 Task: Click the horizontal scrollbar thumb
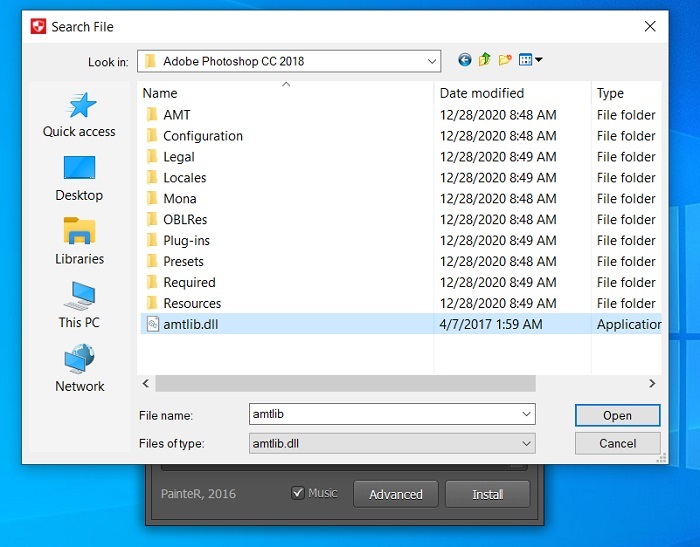point(346,384)
